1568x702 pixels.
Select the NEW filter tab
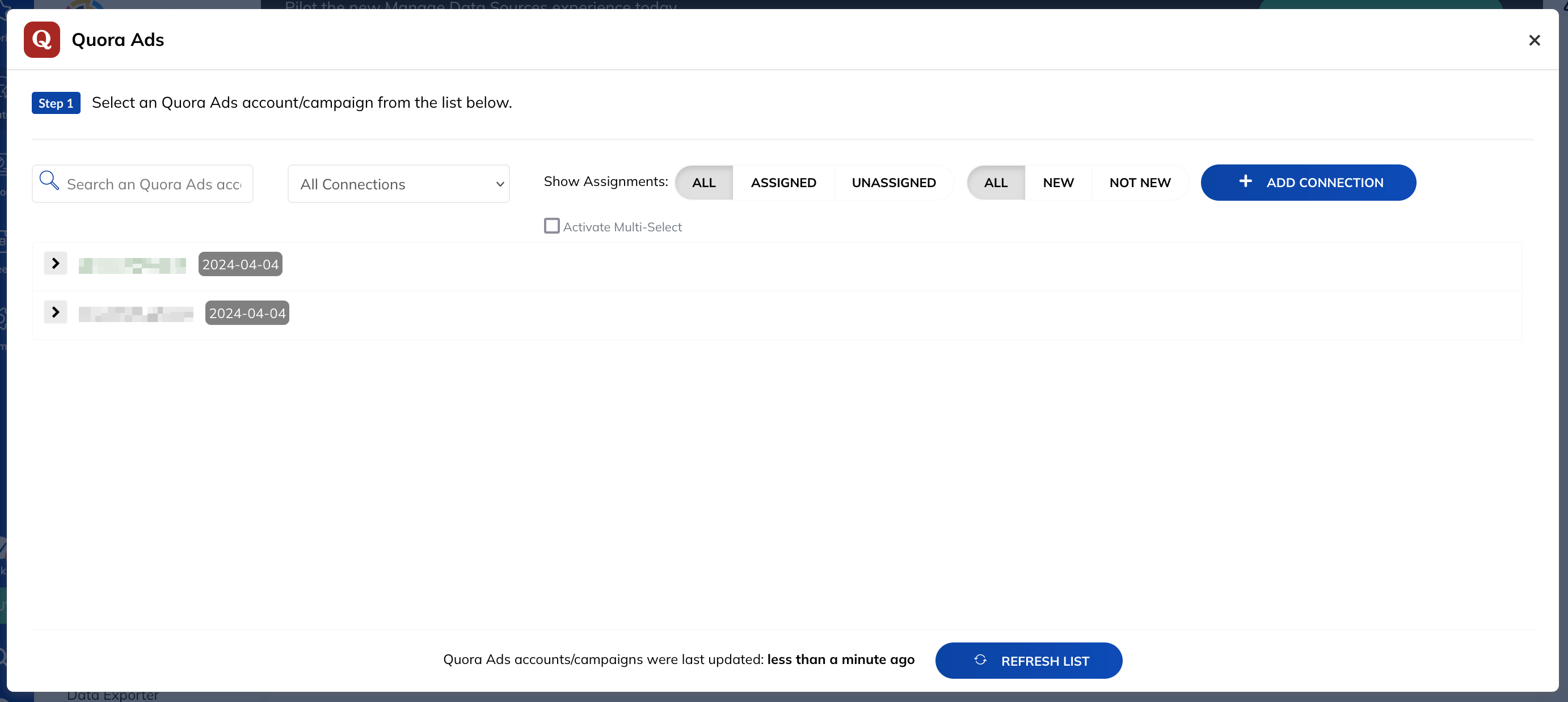[1058, 183]
